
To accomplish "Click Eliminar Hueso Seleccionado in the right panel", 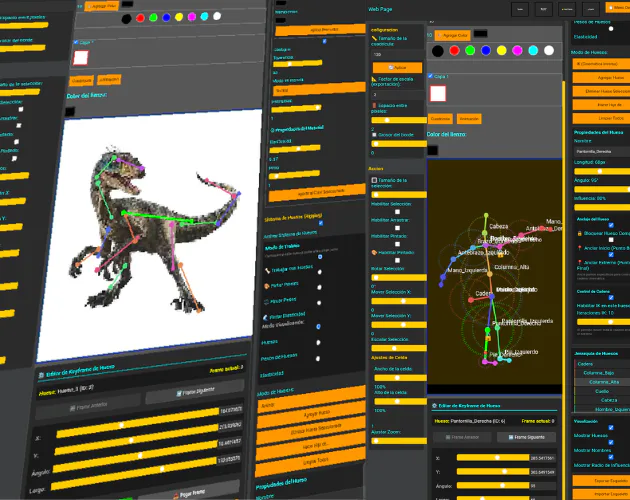I will click(x=601, y=91).
